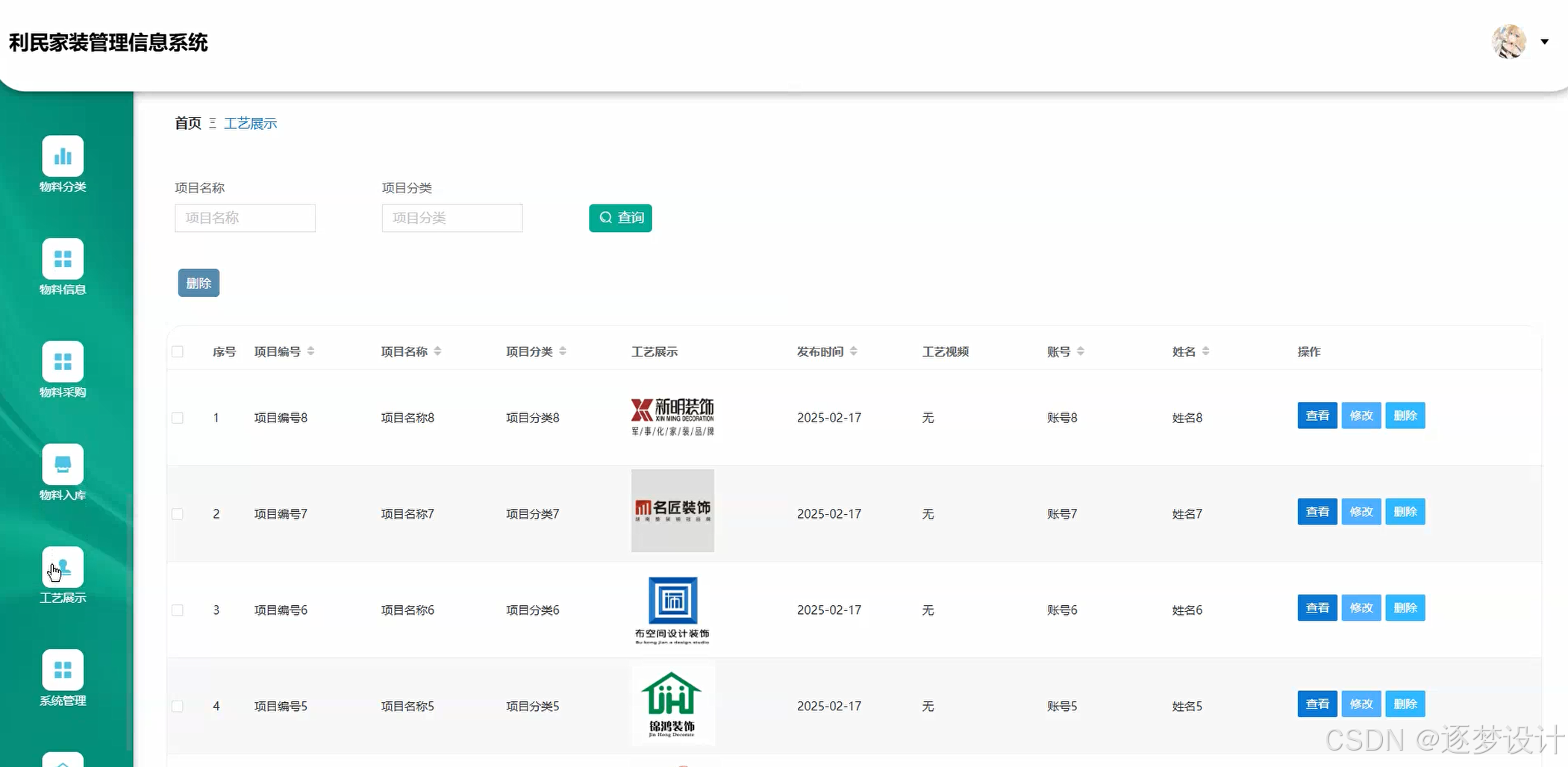Delete 项目编号5 row via 删除
The height and width of the screenshot is (767, 1568).
point(1405,704)
